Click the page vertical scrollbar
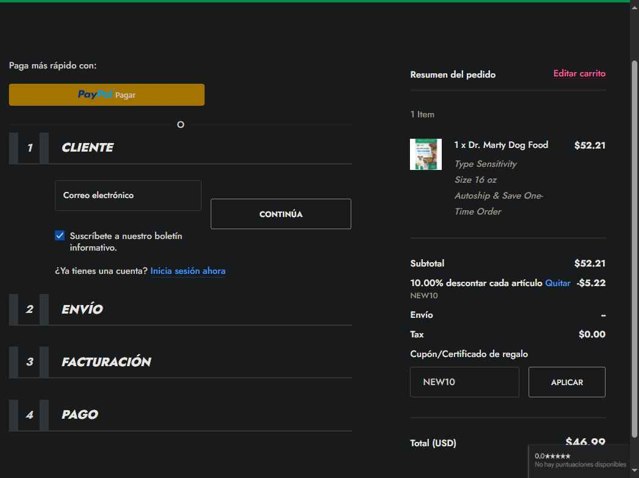The height and width of the screenshot is (478, 639). pyautogui.click(x=635, y=249)
